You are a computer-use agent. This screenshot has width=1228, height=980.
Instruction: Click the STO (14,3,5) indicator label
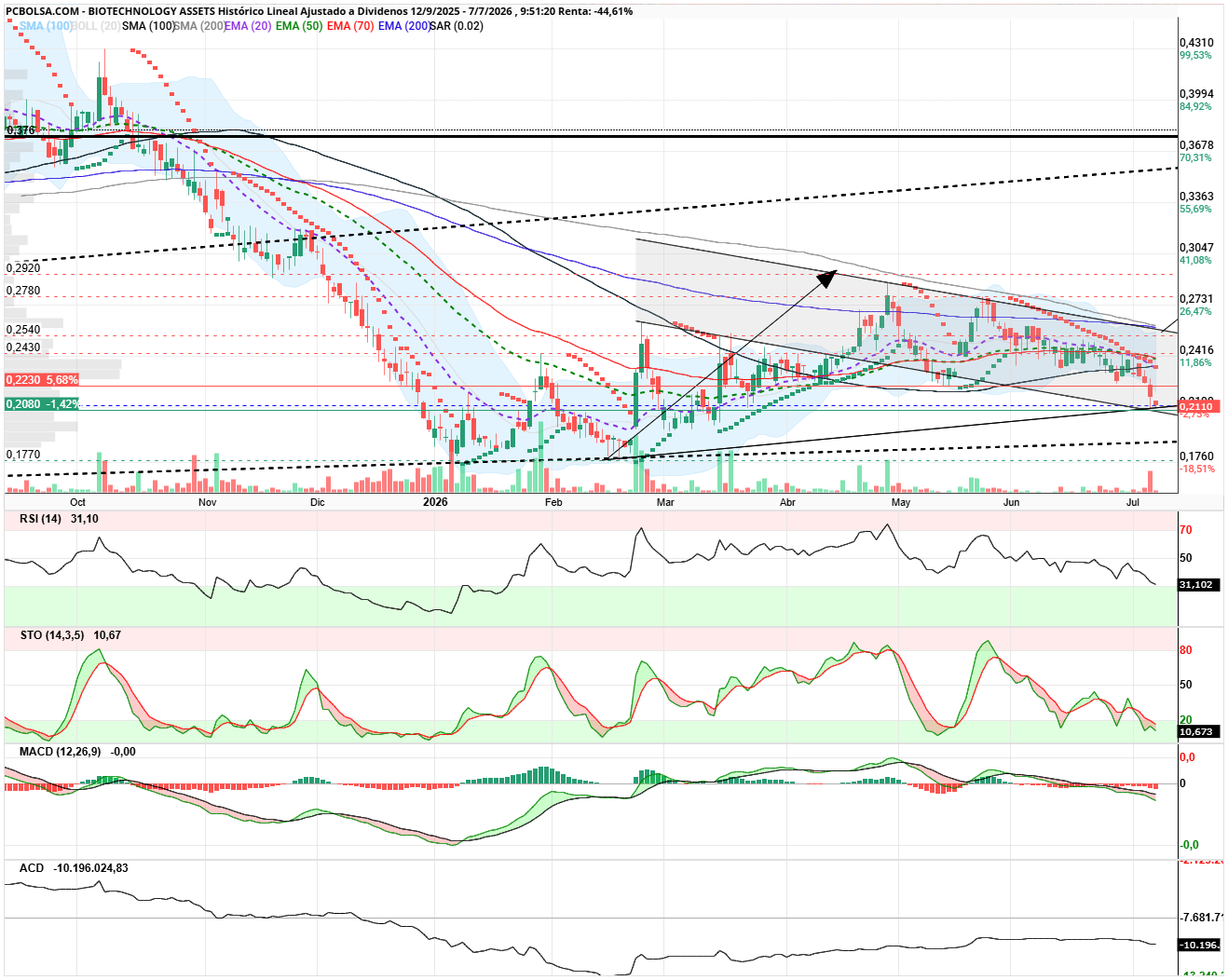click(x=51, y=635)
